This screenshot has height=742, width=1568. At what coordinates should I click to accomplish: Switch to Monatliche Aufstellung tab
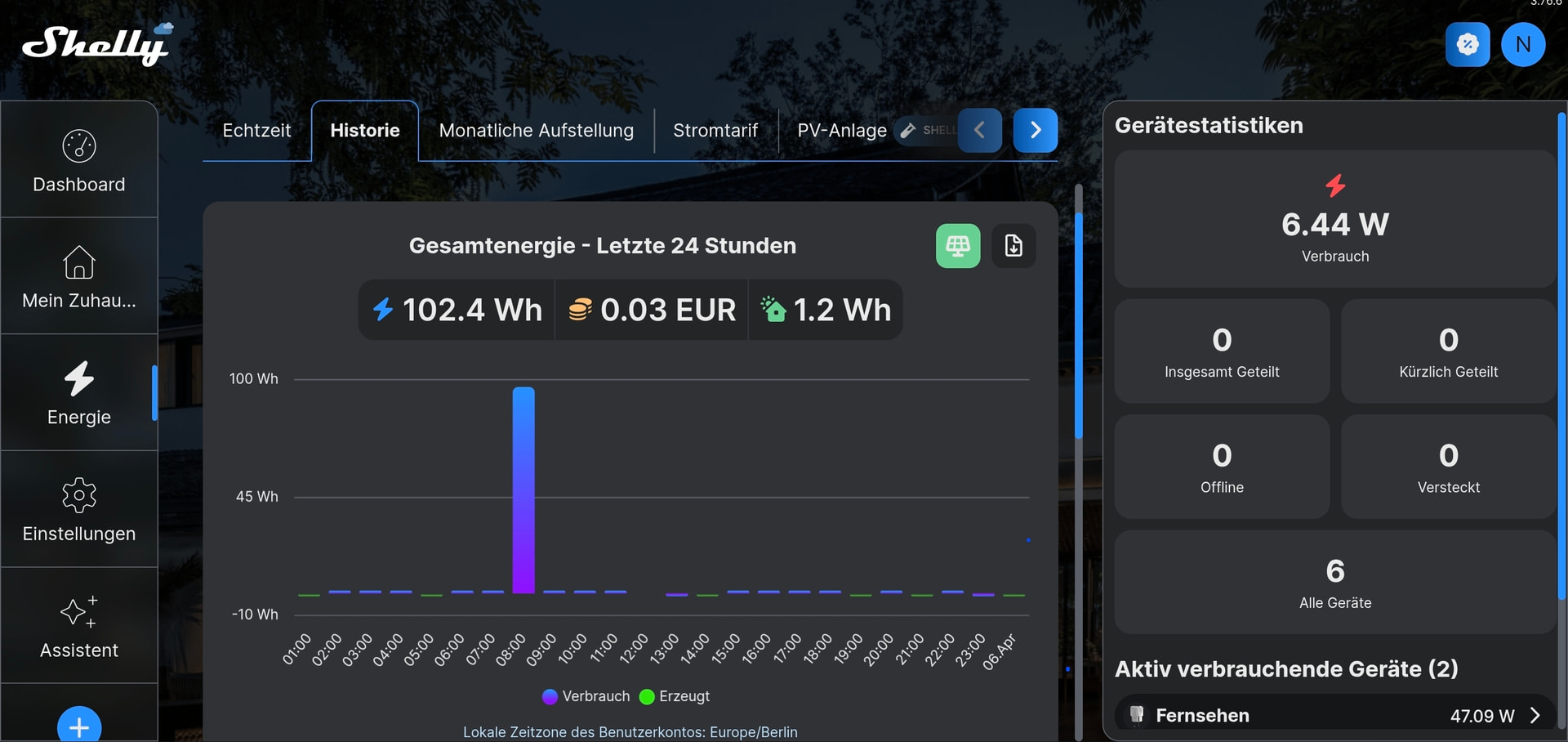point(536,131)
